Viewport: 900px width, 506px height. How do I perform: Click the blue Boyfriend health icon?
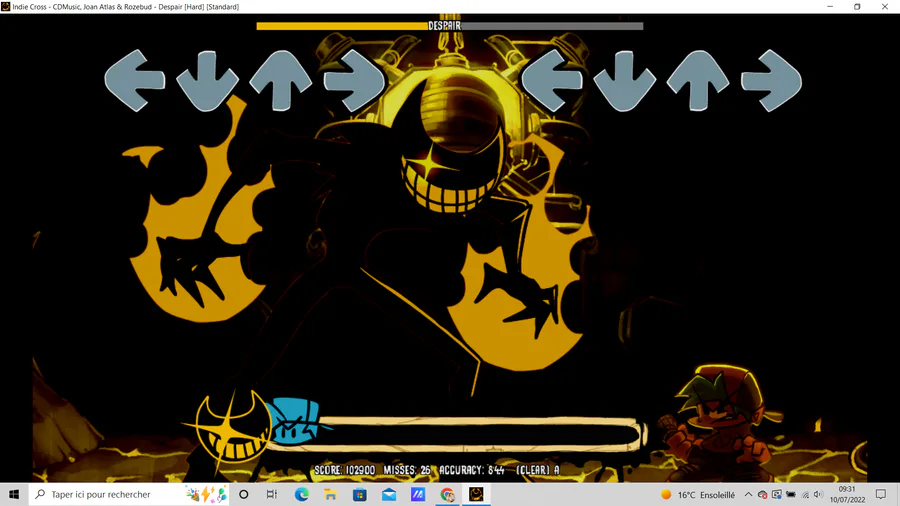pos(296,422)
